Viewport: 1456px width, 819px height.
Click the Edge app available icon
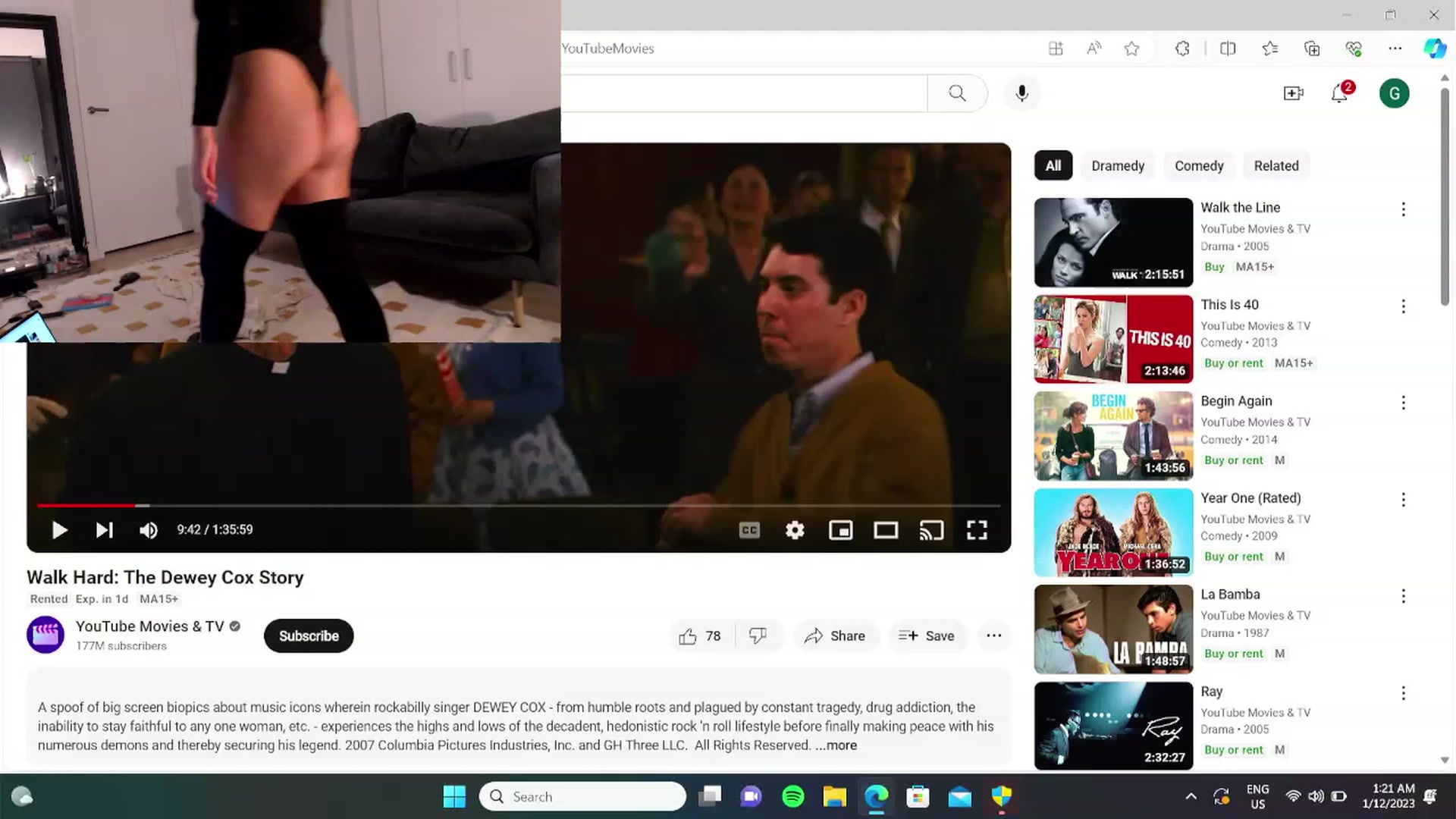click(x=1056, y=49)
